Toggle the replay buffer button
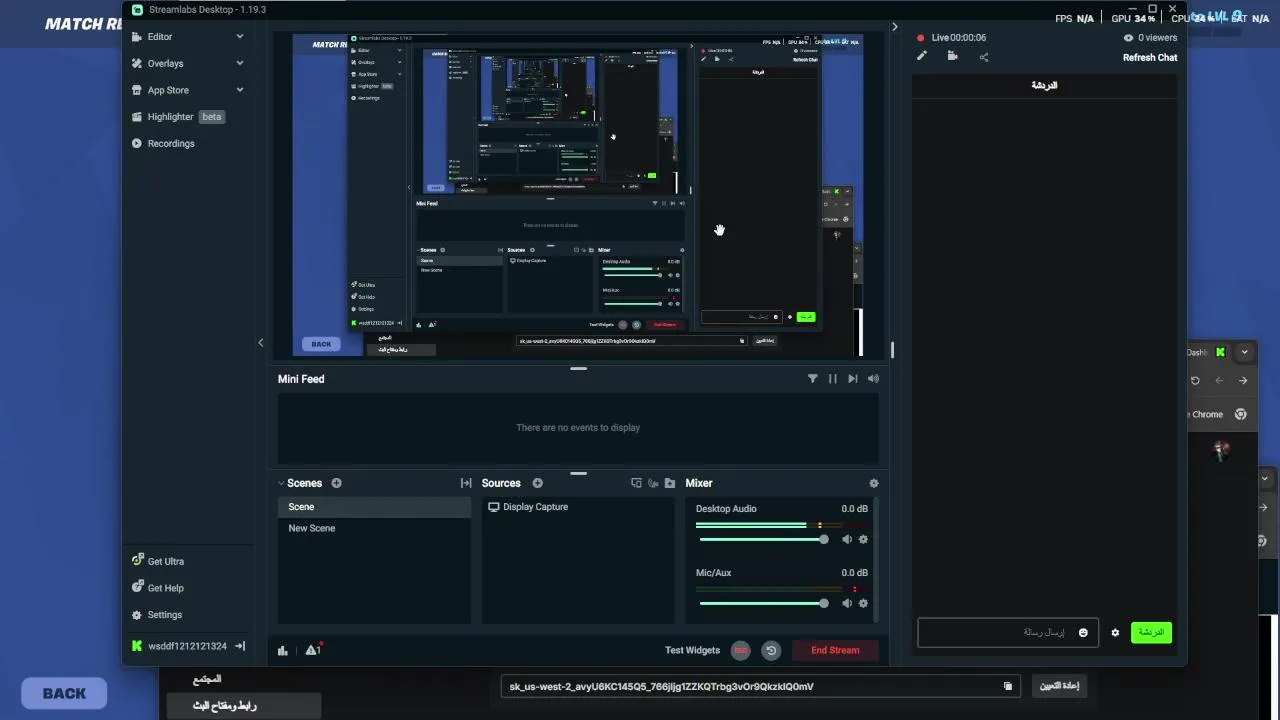 [x=771, y=650]
